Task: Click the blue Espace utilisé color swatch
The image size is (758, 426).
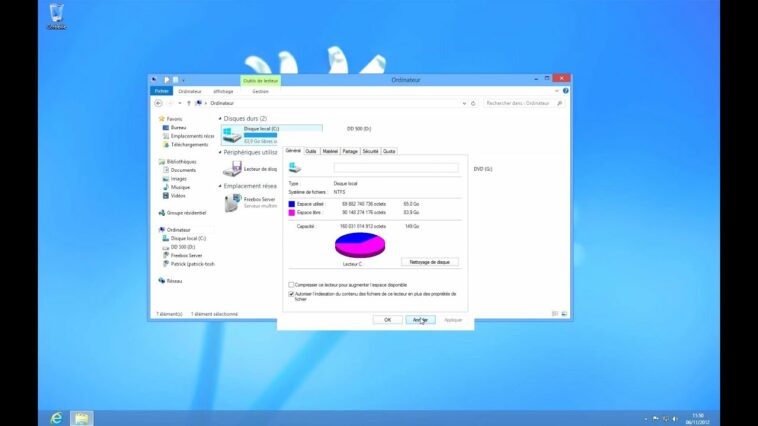Action: [x=291, y=203]
